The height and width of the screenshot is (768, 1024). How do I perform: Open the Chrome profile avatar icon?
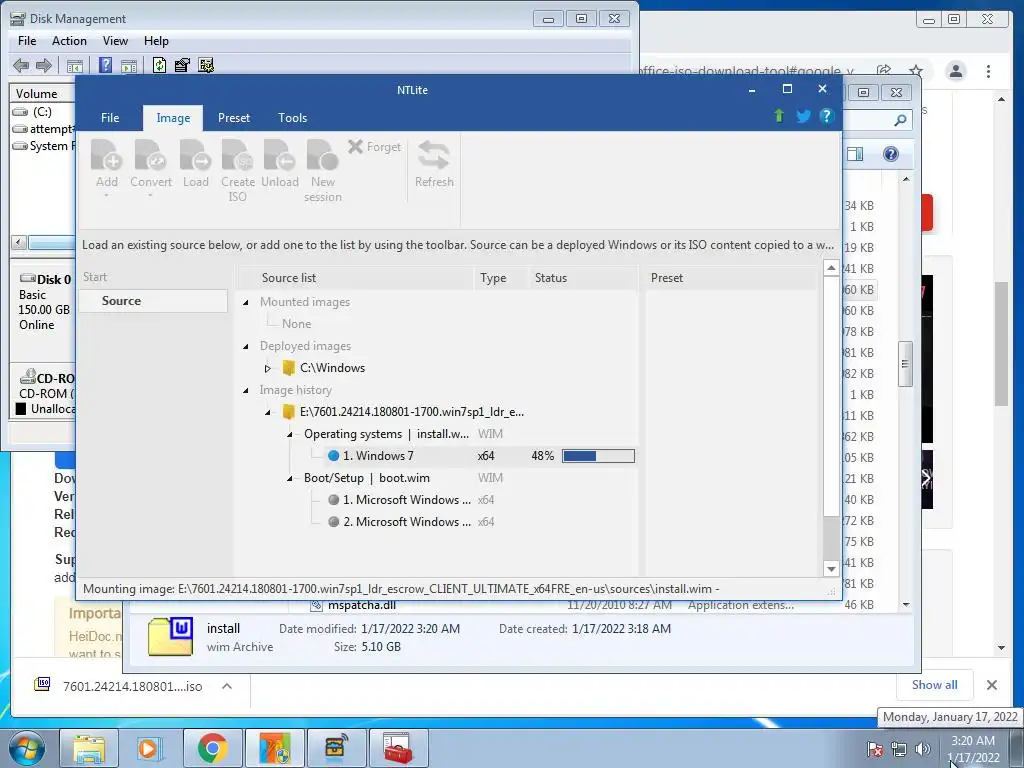tap(955, 71)
